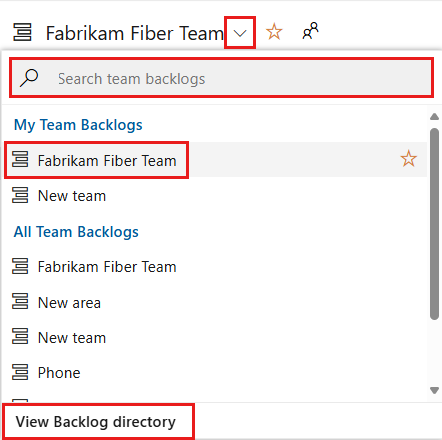This screenshot has width=442, height=440.
Task: Click the scrollbar down arrow
Action: (x=434, y=390)
